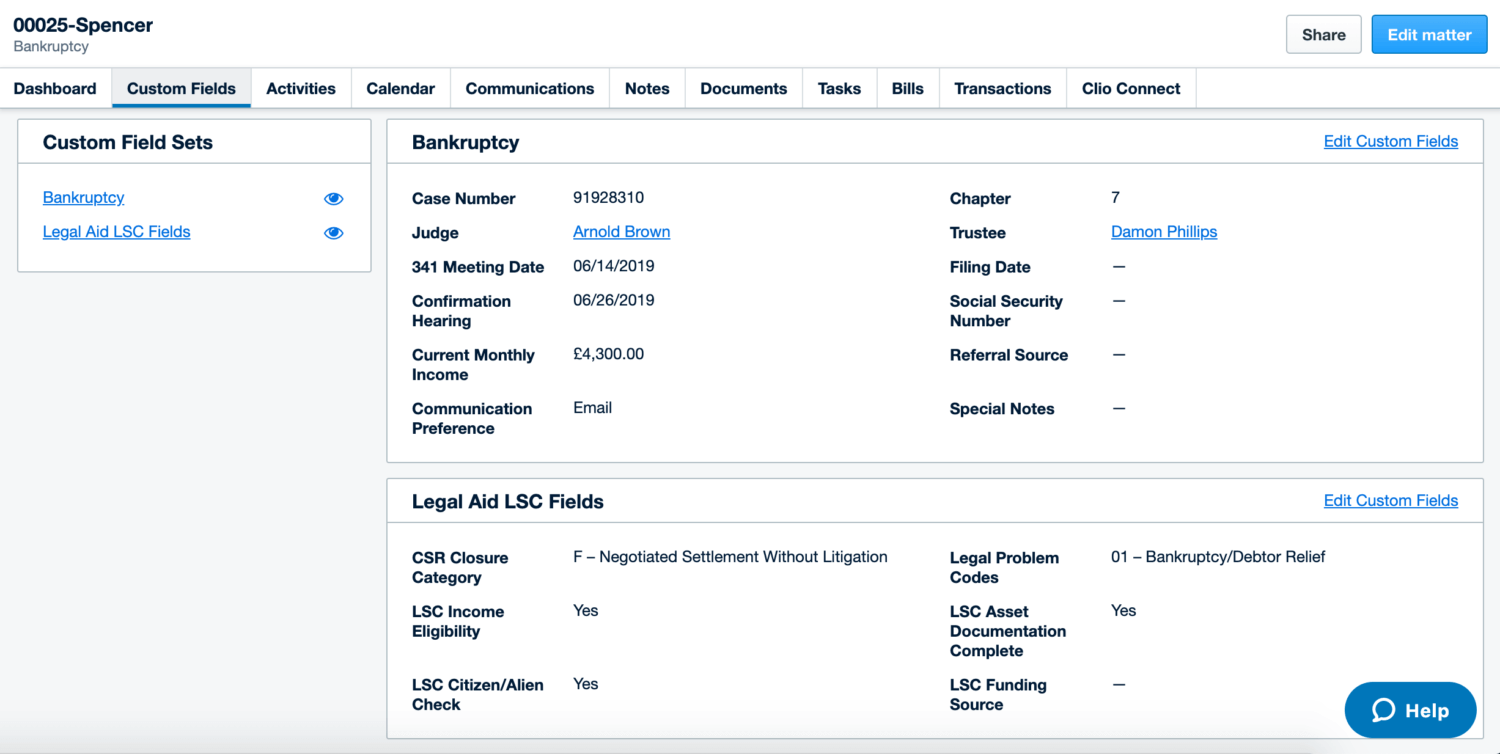Select Bankruptcy in the Custom Field Sets panel
Screen dimensions: 1500x754
pos(83,198)
